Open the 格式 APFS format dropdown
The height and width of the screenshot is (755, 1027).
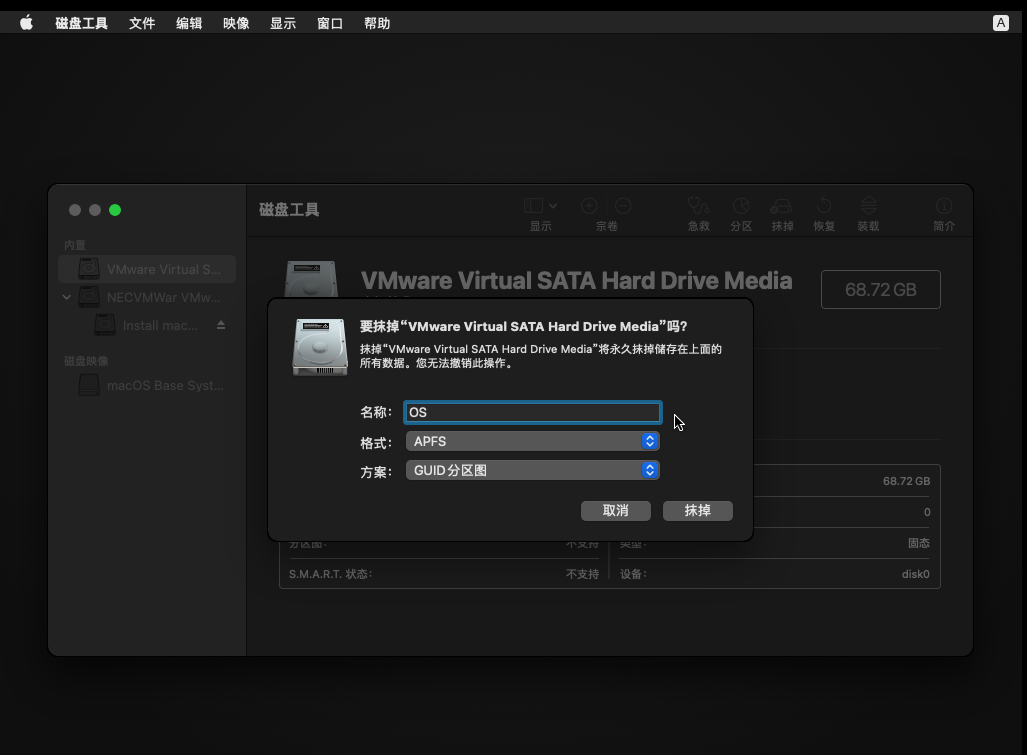532,441
